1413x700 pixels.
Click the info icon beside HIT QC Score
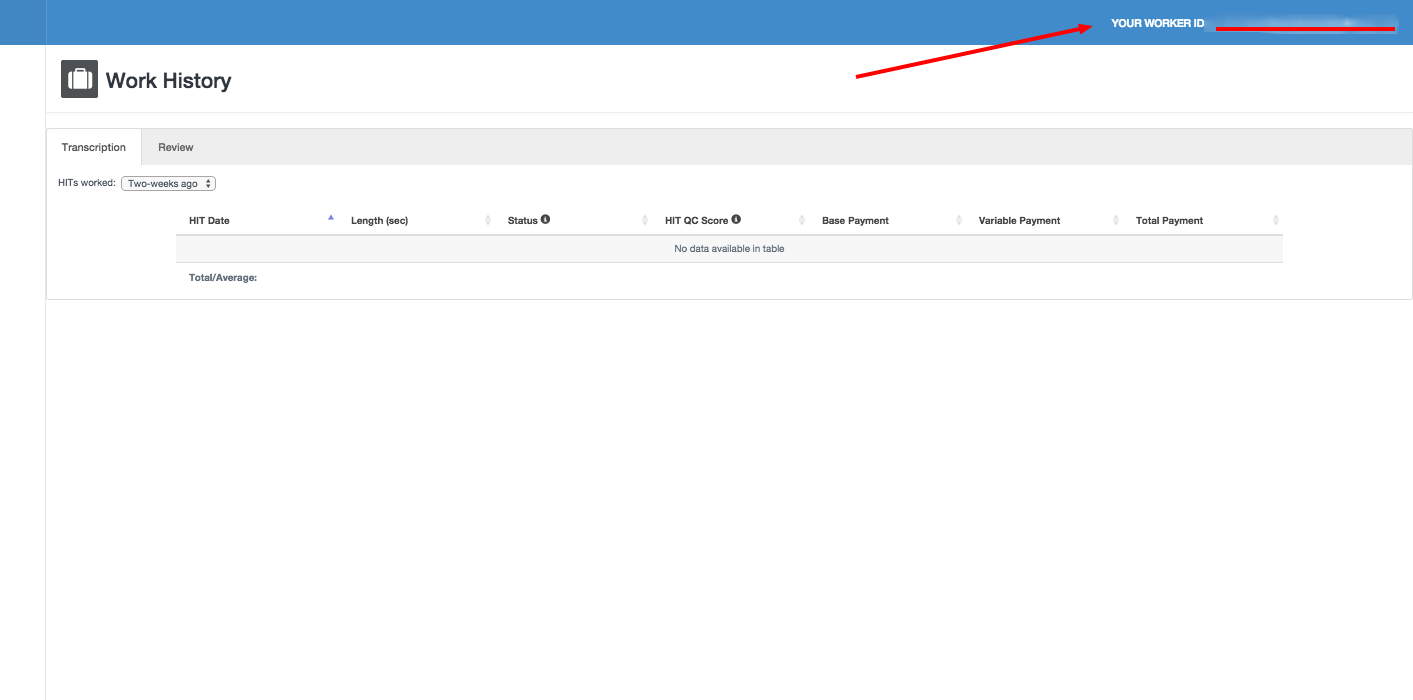[736, 219]
